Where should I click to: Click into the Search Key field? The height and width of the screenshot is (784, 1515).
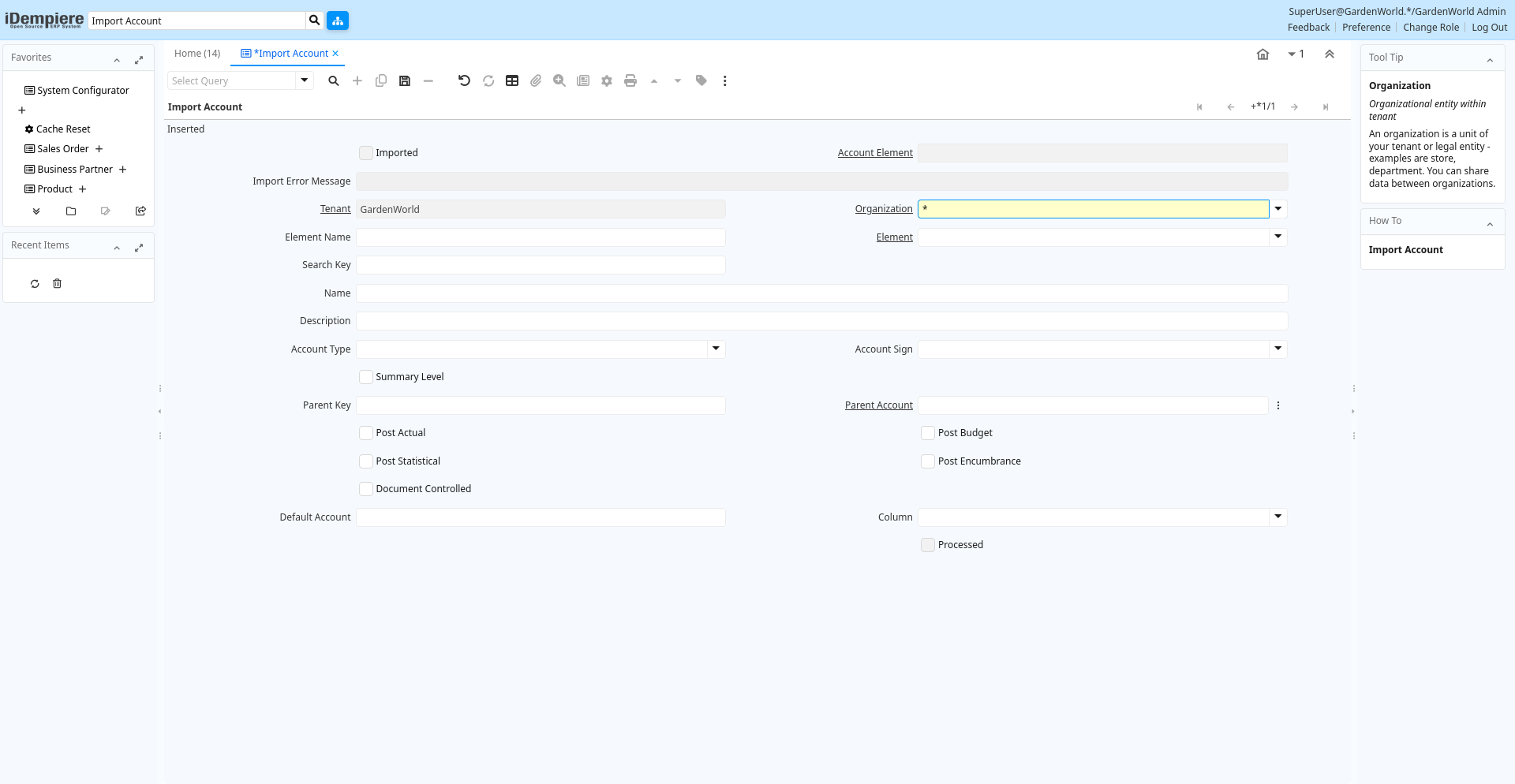point(541,265)
